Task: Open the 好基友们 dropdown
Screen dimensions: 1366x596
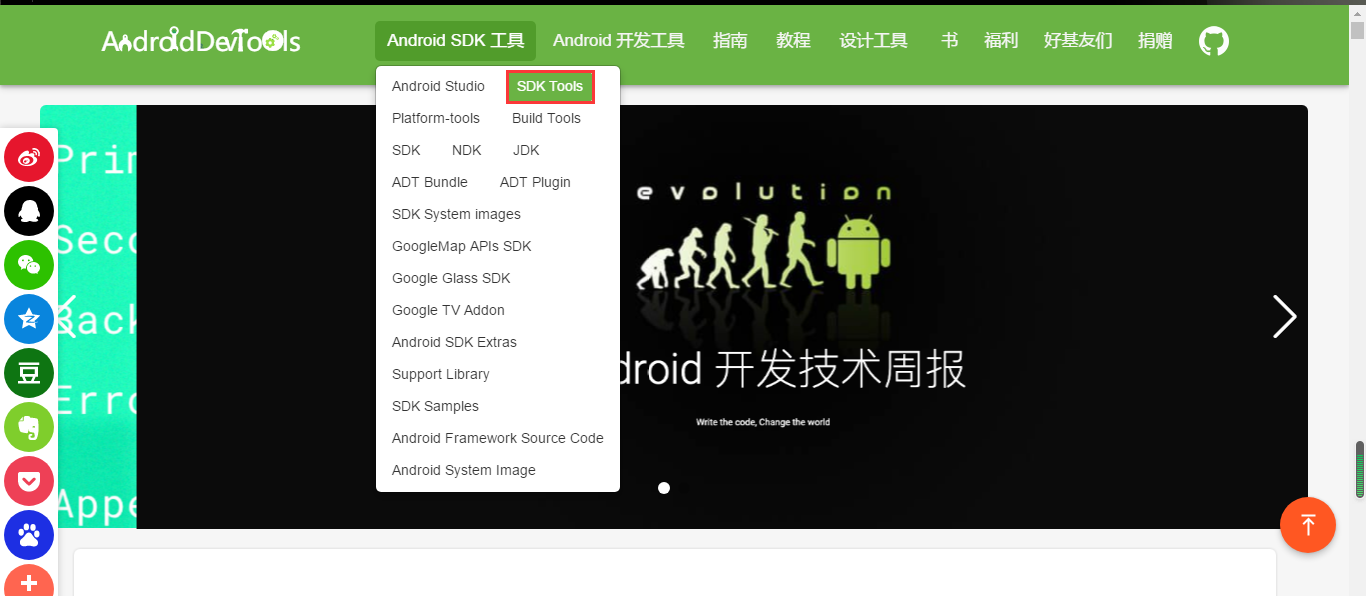Action: click(x=1077, y=40)
